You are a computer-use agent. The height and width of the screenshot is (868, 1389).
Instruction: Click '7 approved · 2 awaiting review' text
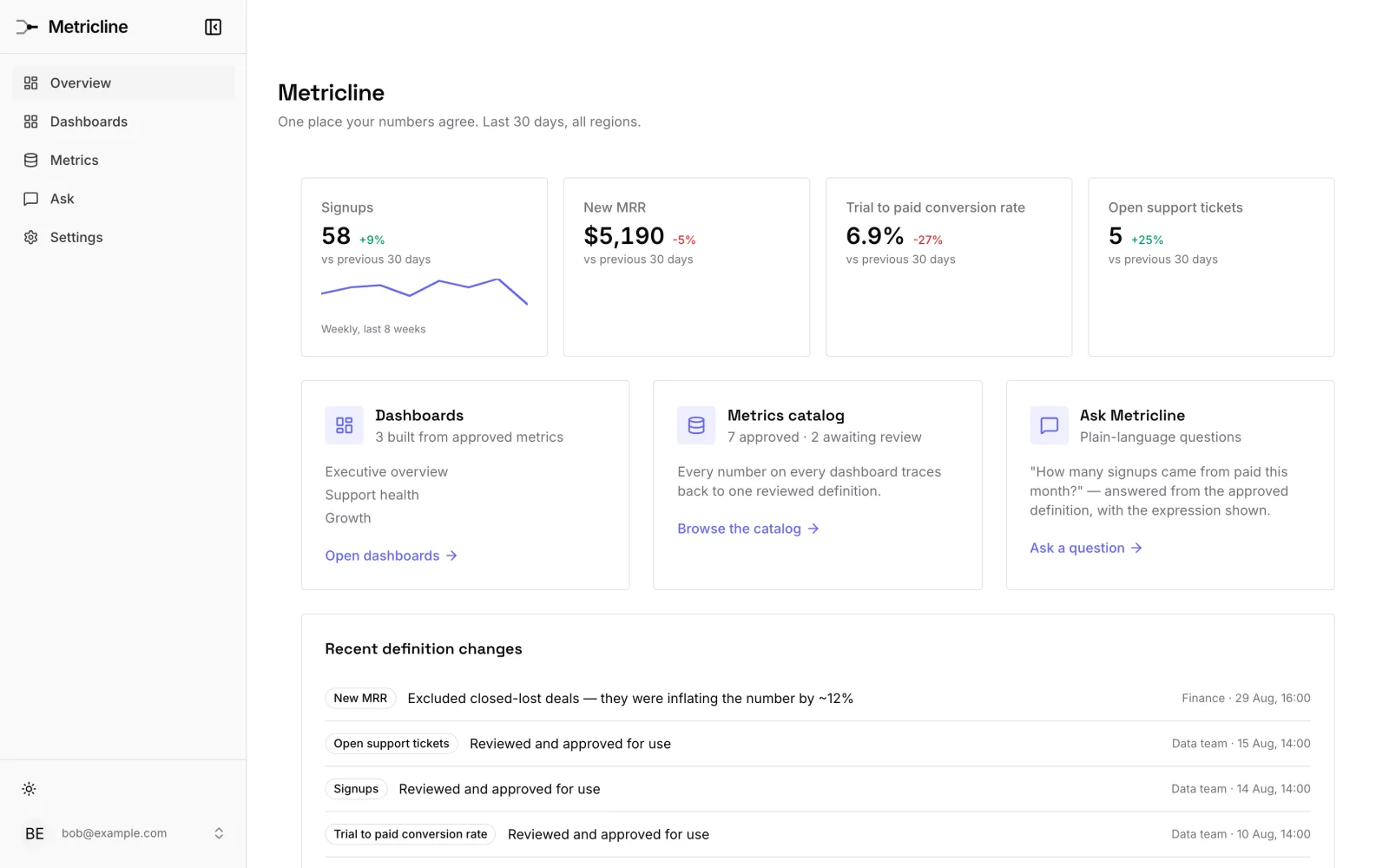click(x=825, y=437)
